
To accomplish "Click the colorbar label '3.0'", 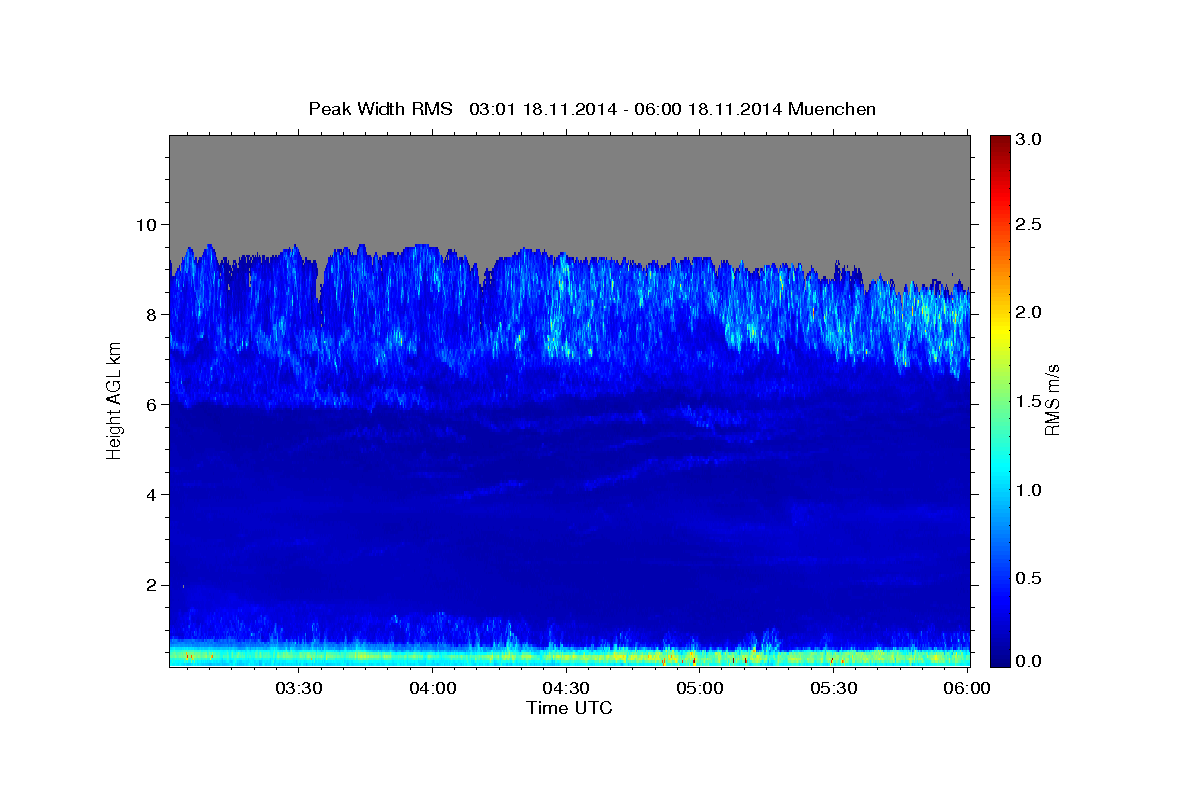I will (x=1031, y=140).
